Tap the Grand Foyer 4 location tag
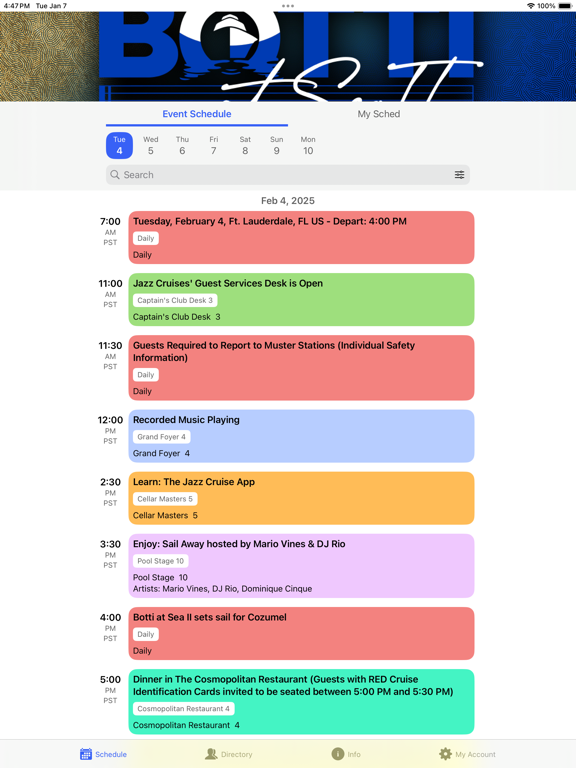 pos(162,437)
